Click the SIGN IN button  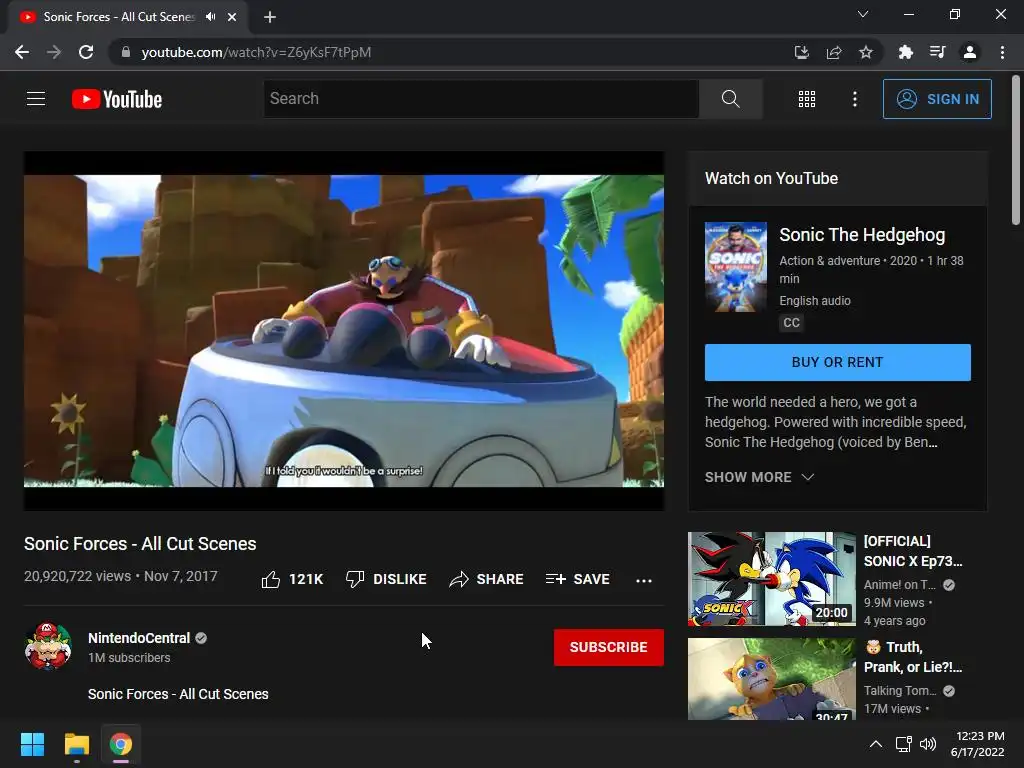(x=936, y=99)
